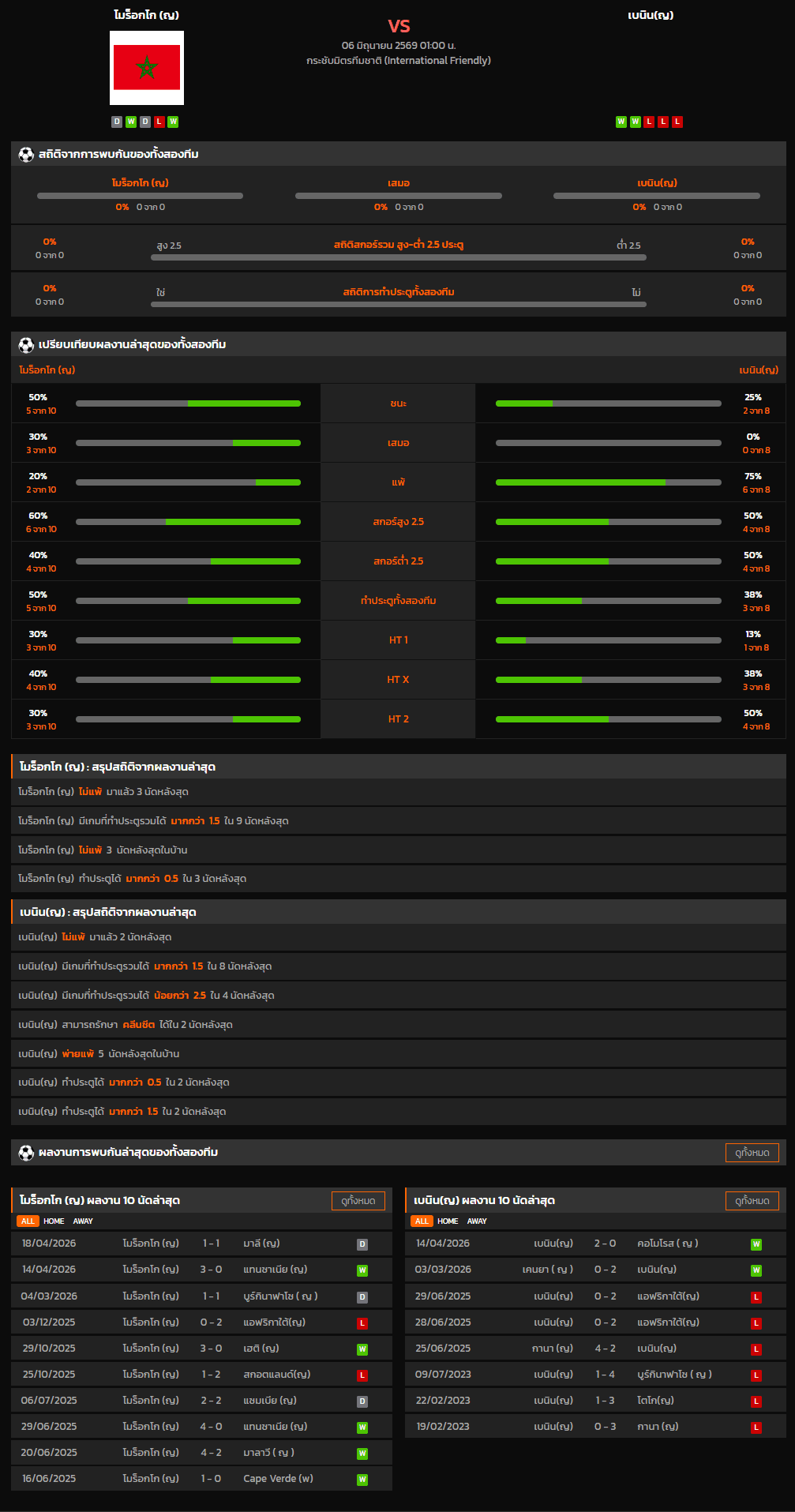Click date 09/07/2023 in Benin results
795x1512 pixels.
443,1375
